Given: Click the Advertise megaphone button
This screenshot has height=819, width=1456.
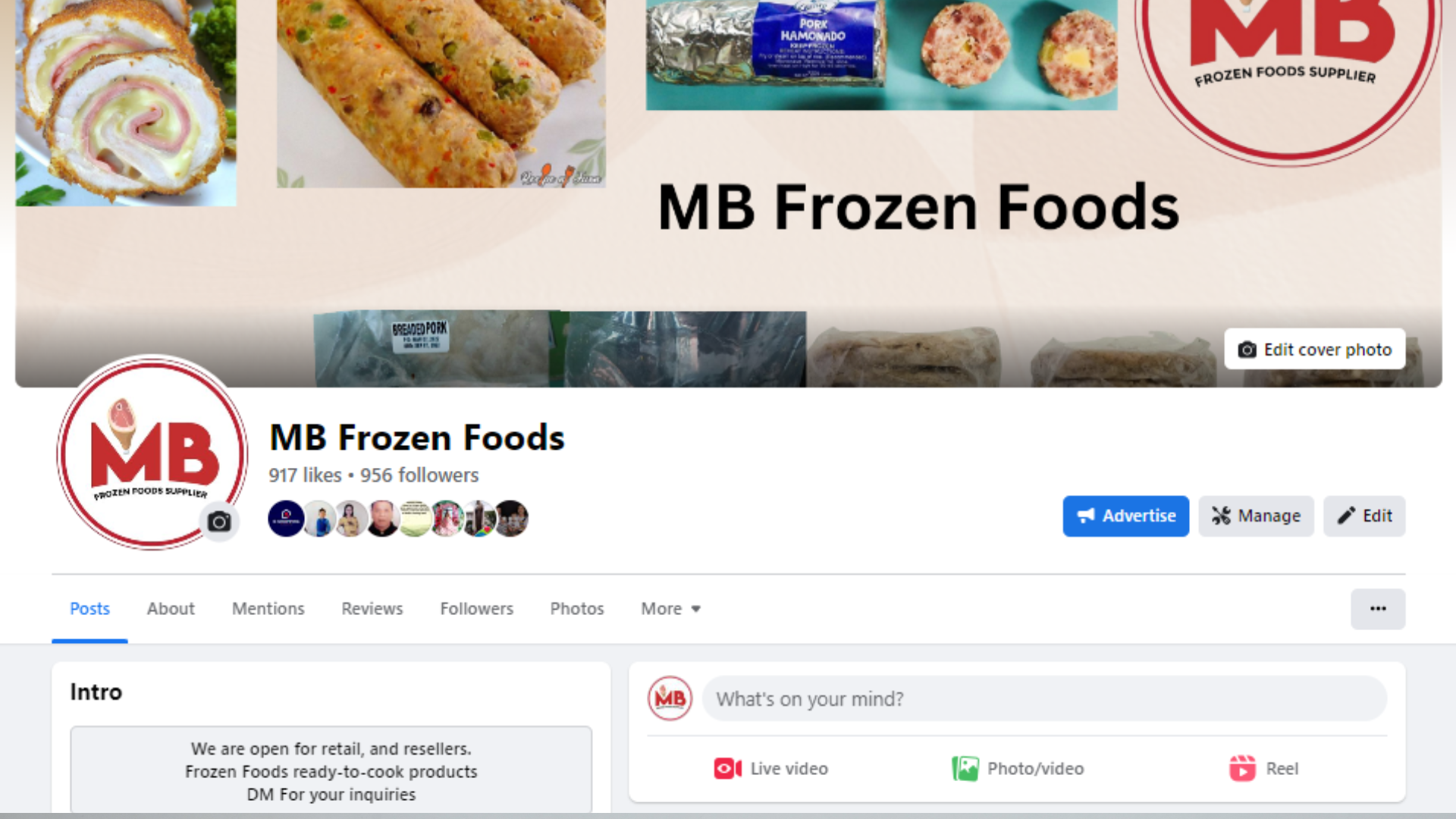Looking at the screenshot, I should (x=1125, y=516).
